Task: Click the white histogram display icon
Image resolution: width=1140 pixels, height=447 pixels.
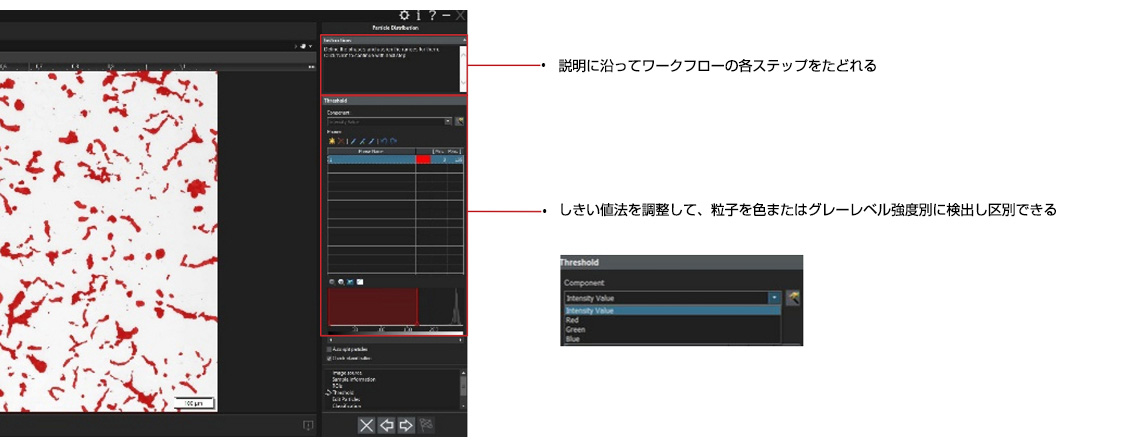Action: coord(359,281)
